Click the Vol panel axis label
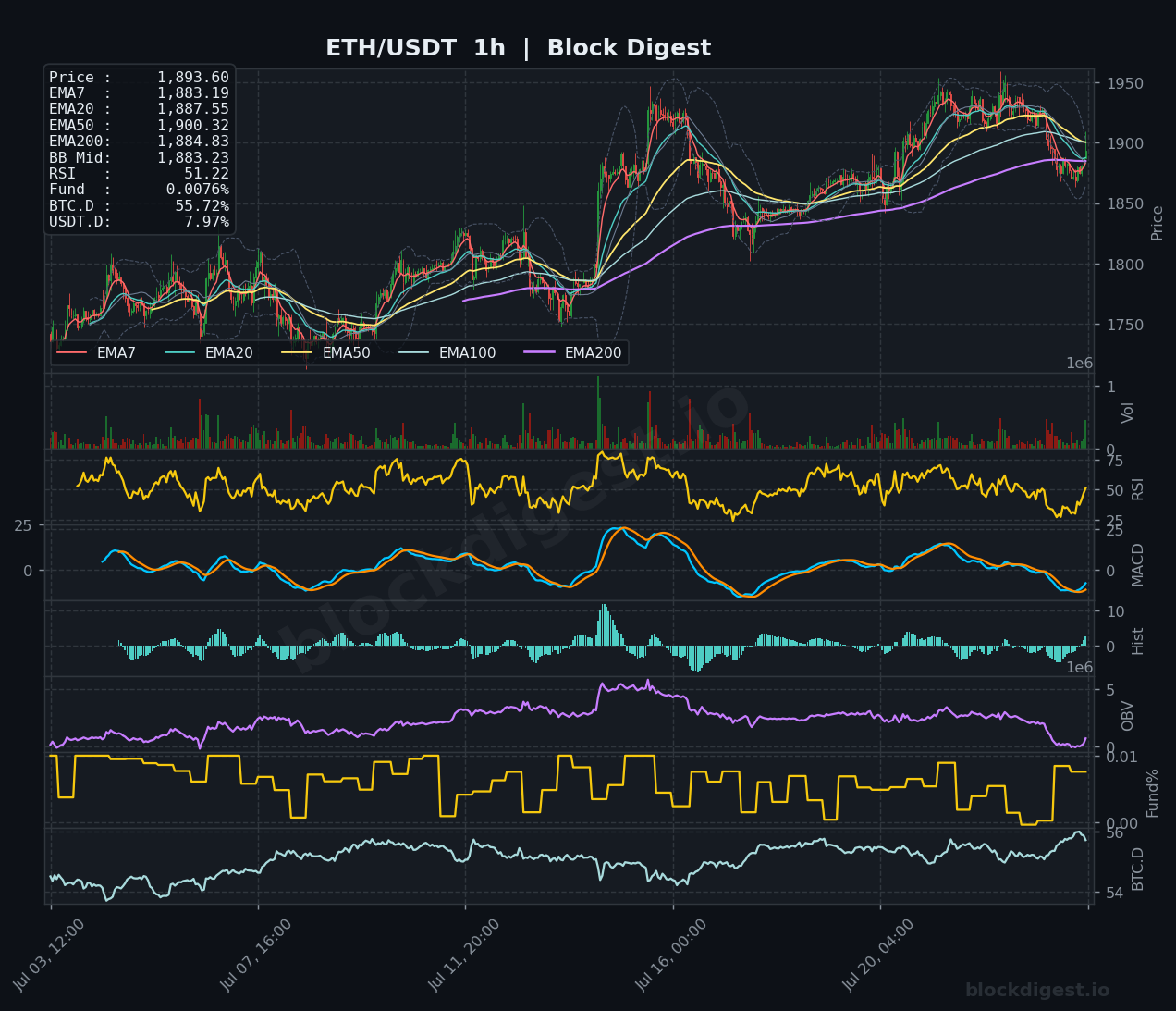The width and height of the screenshot is (1176, 1011). coord(1127,413)
